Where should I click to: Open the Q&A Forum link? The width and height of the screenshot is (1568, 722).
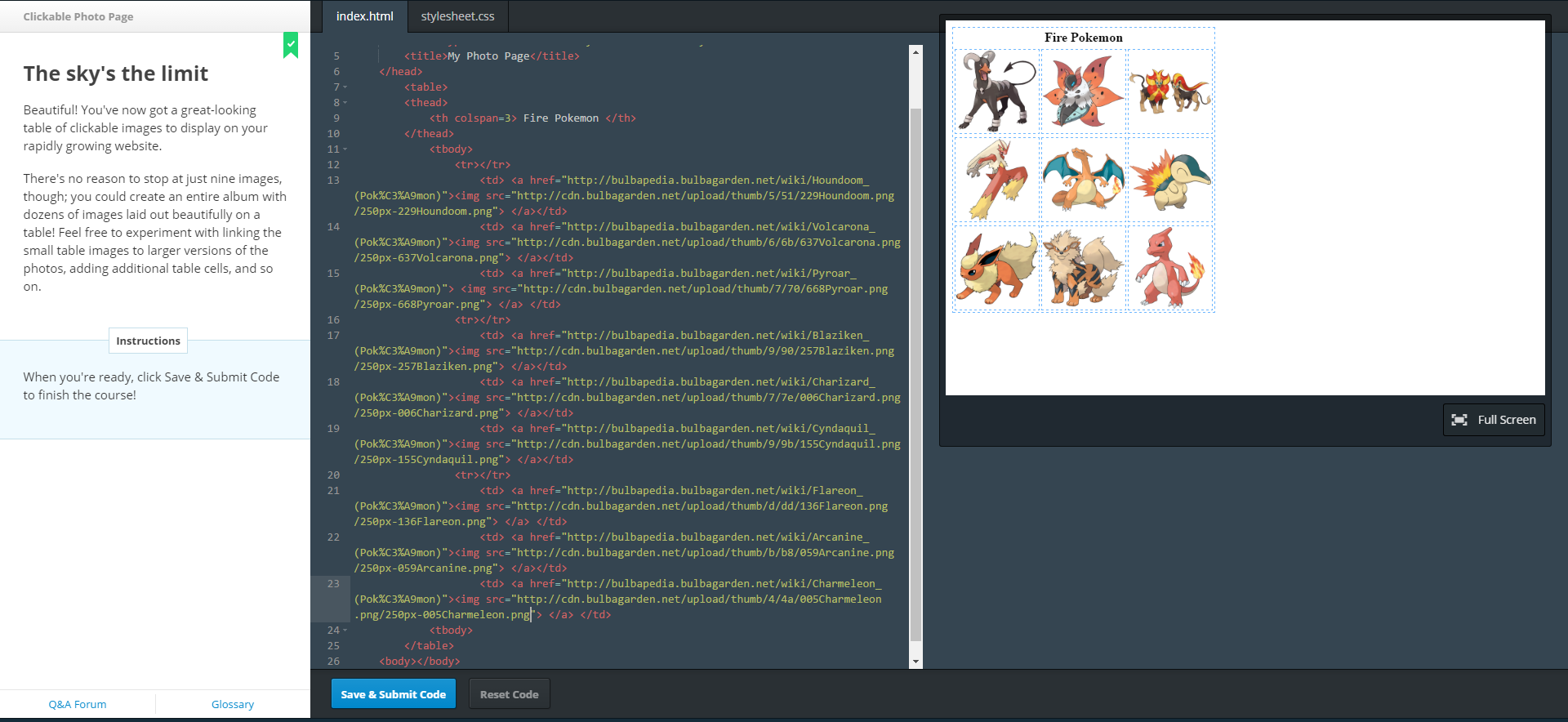[78, 704]
